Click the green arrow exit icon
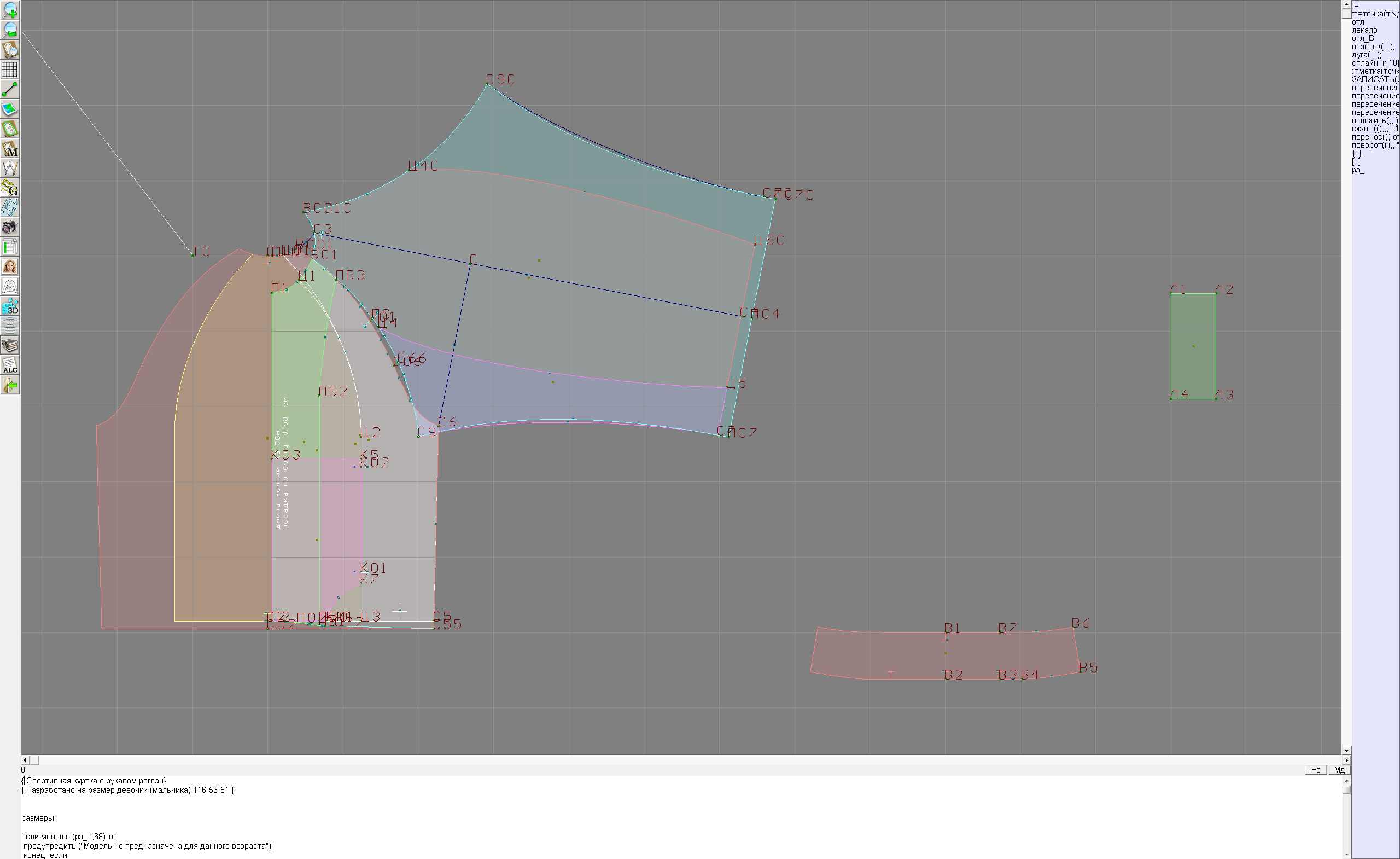Screen dimensions: 1400x859 10,385
